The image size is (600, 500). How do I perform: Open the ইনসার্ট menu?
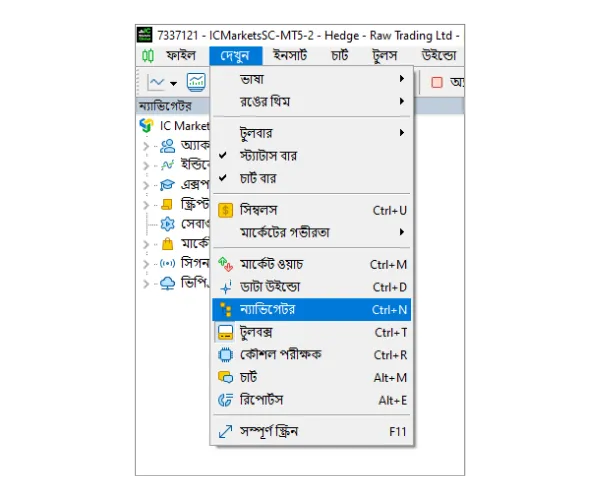[290, 56]
